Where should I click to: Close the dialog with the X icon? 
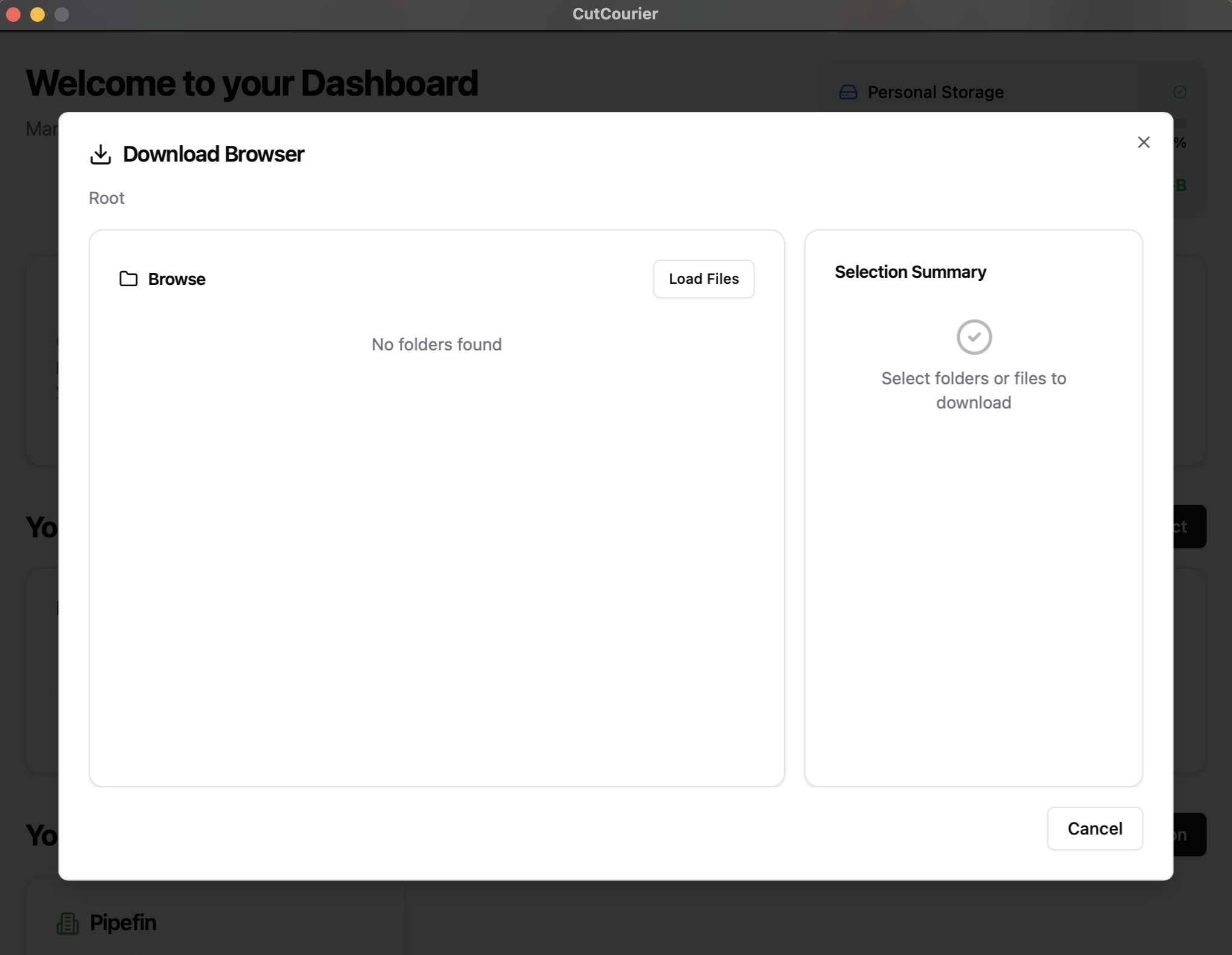pos(1143,142)
